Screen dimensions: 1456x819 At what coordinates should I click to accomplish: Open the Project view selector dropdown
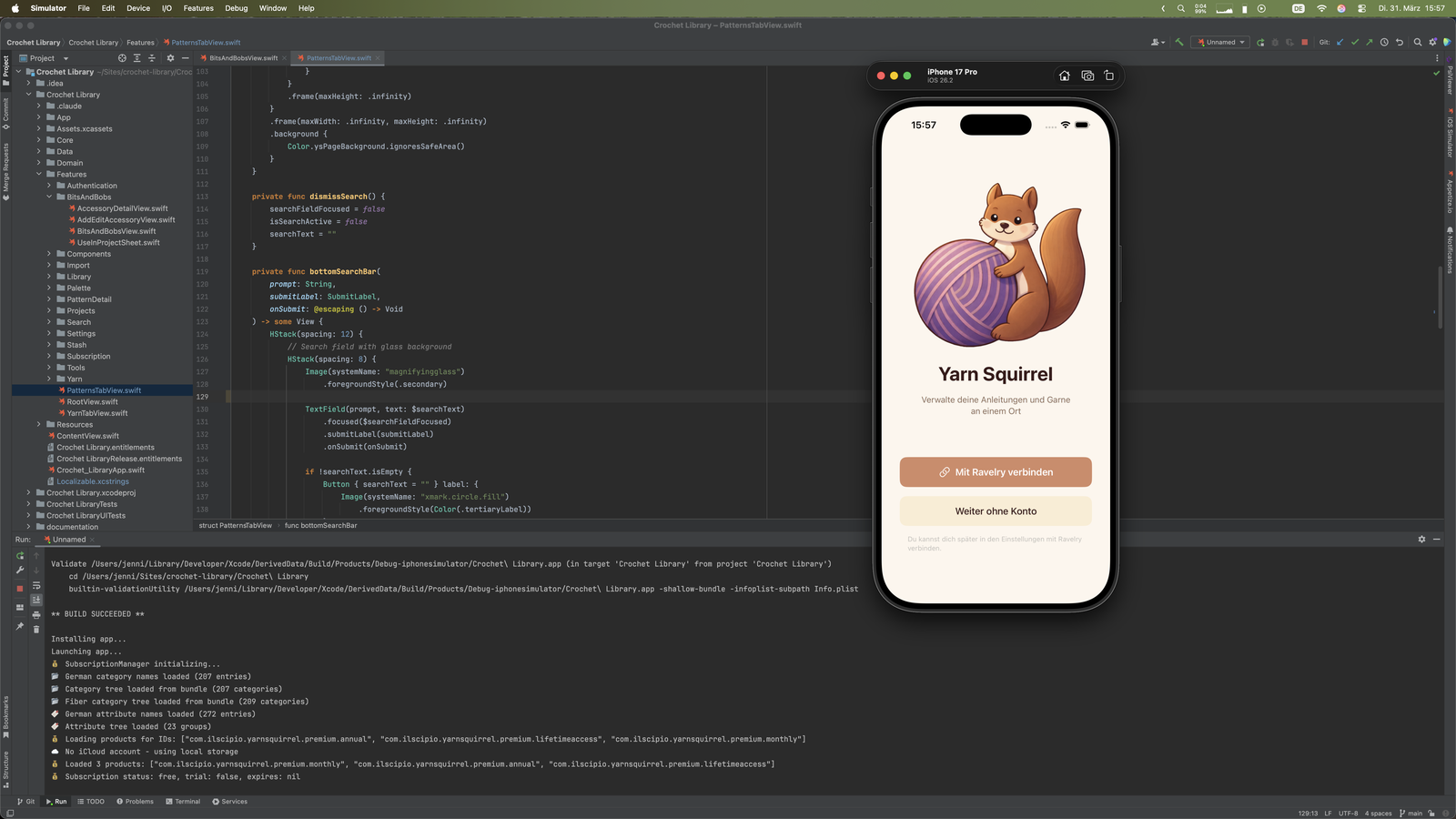point(44,58)
